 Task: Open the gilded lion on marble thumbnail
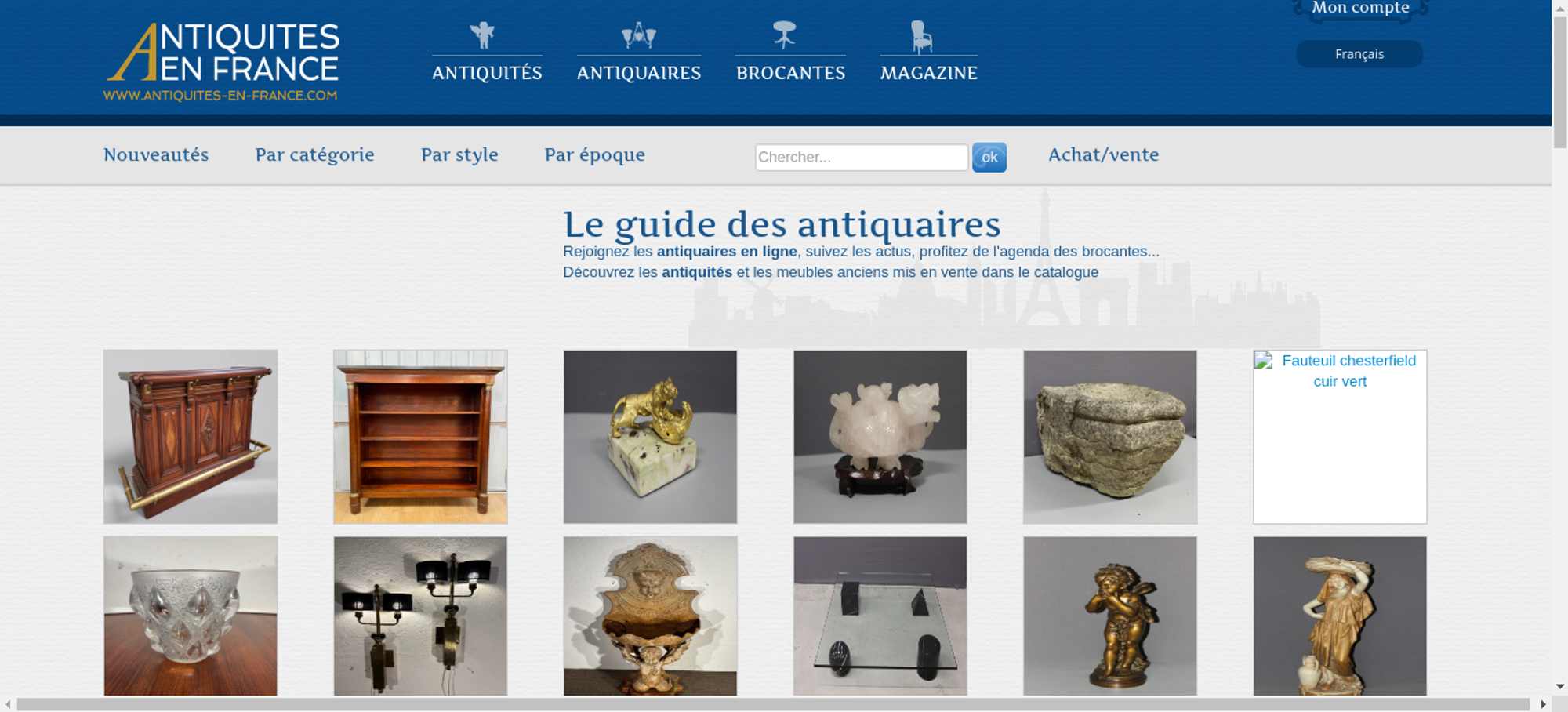[650, 437]
